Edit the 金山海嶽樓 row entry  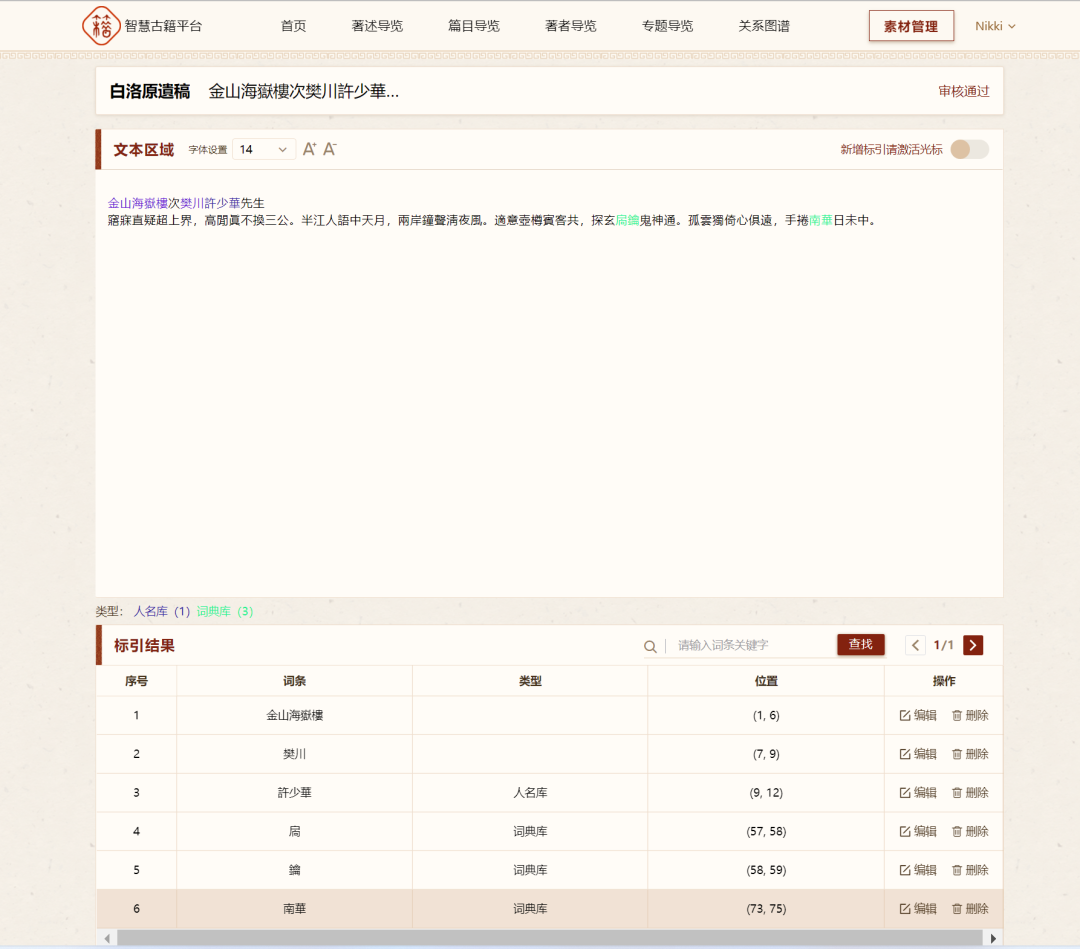coord(917,716)
